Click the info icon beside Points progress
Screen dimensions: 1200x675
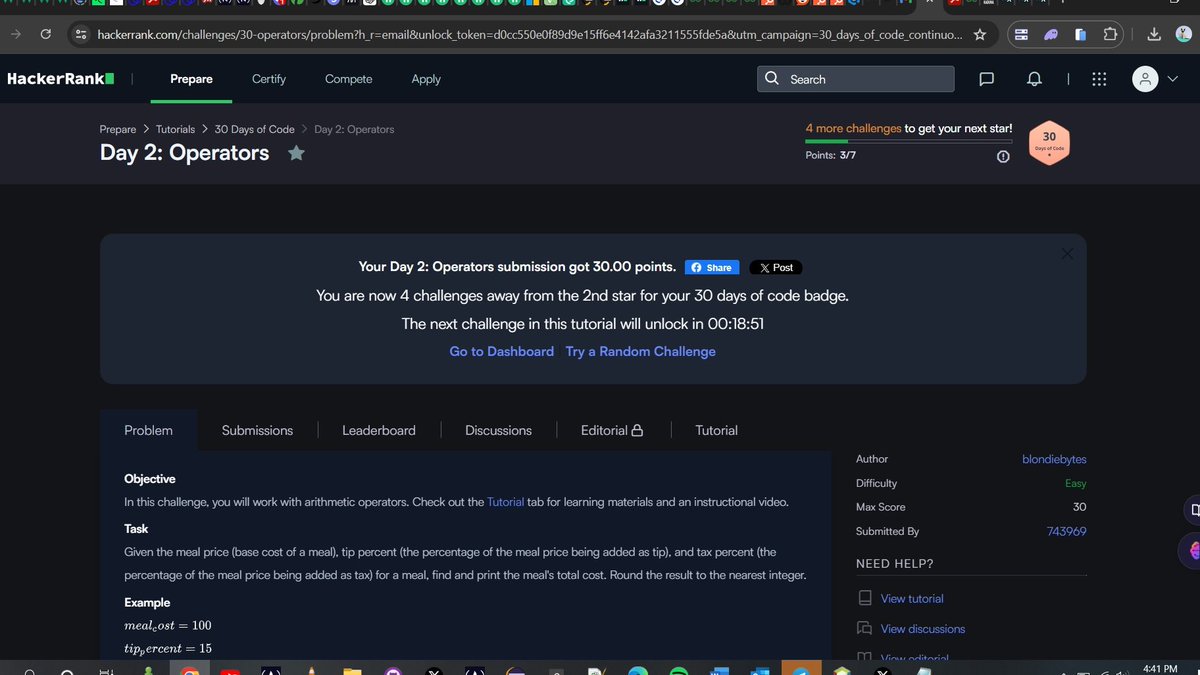(1003, 156)
